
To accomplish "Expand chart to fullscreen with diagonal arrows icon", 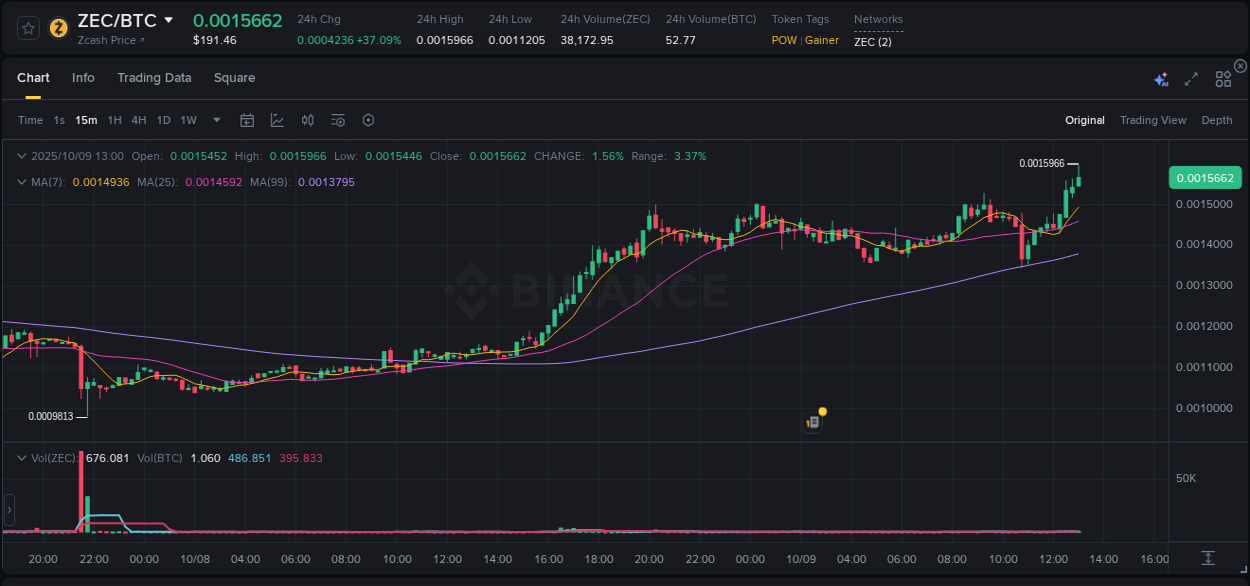I will (1191, 78).
